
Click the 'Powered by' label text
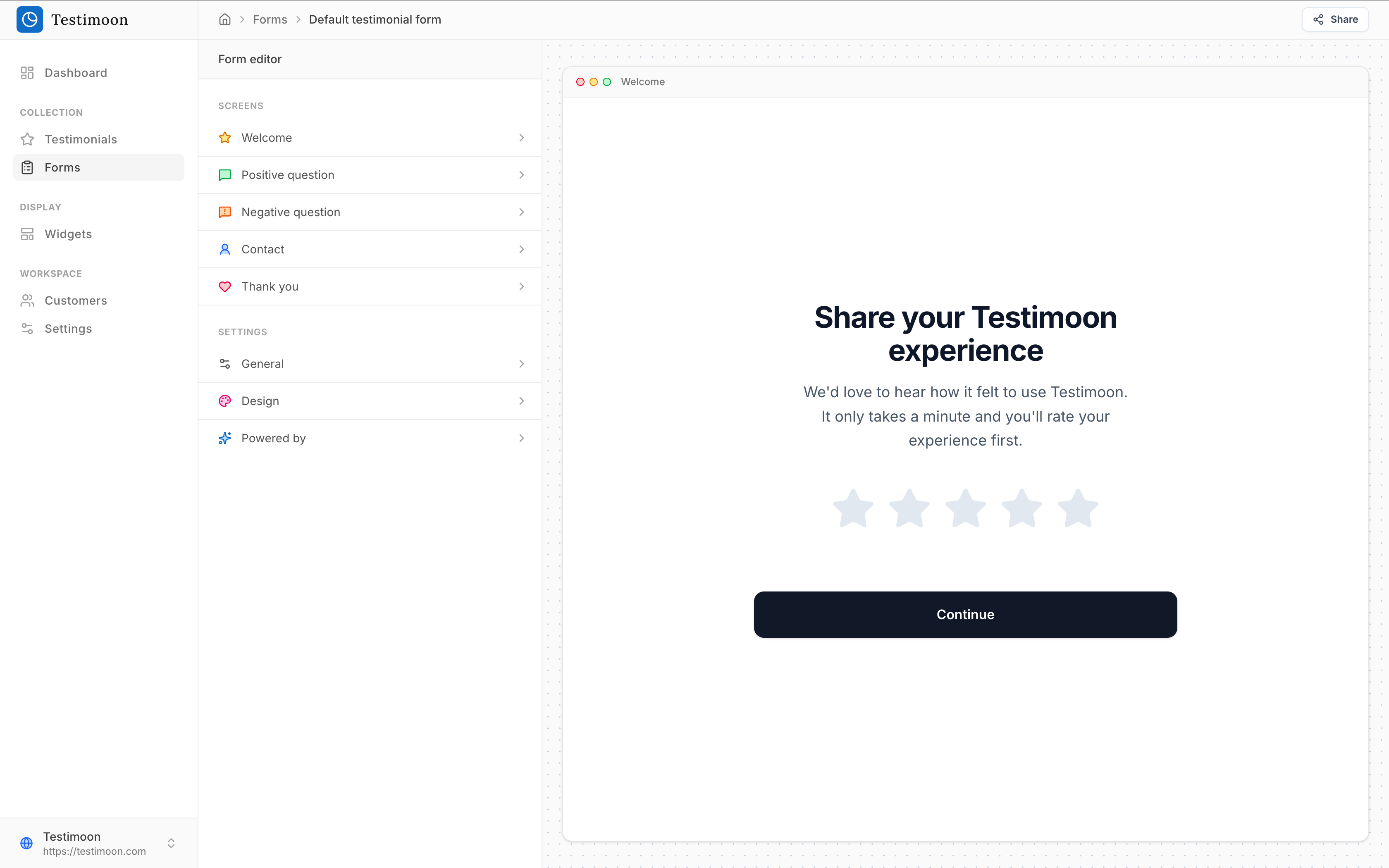coord(273,439)
